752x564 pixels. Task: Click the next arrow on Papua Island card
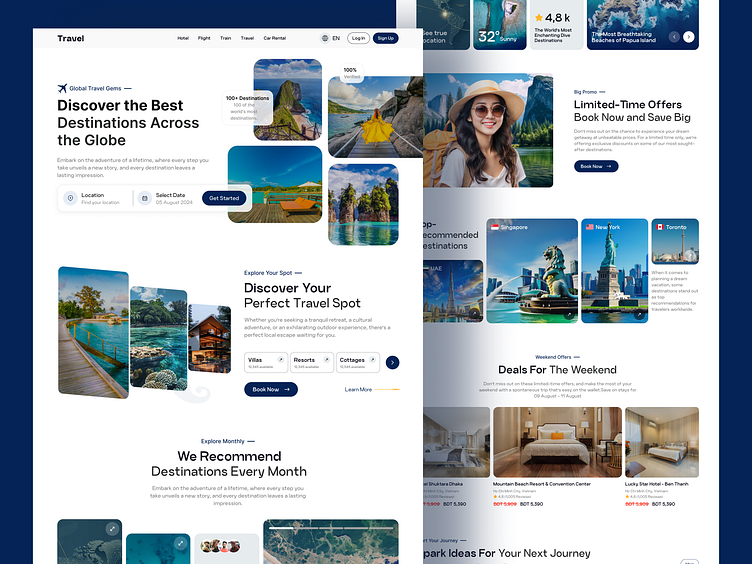click(x=689, y=37)
